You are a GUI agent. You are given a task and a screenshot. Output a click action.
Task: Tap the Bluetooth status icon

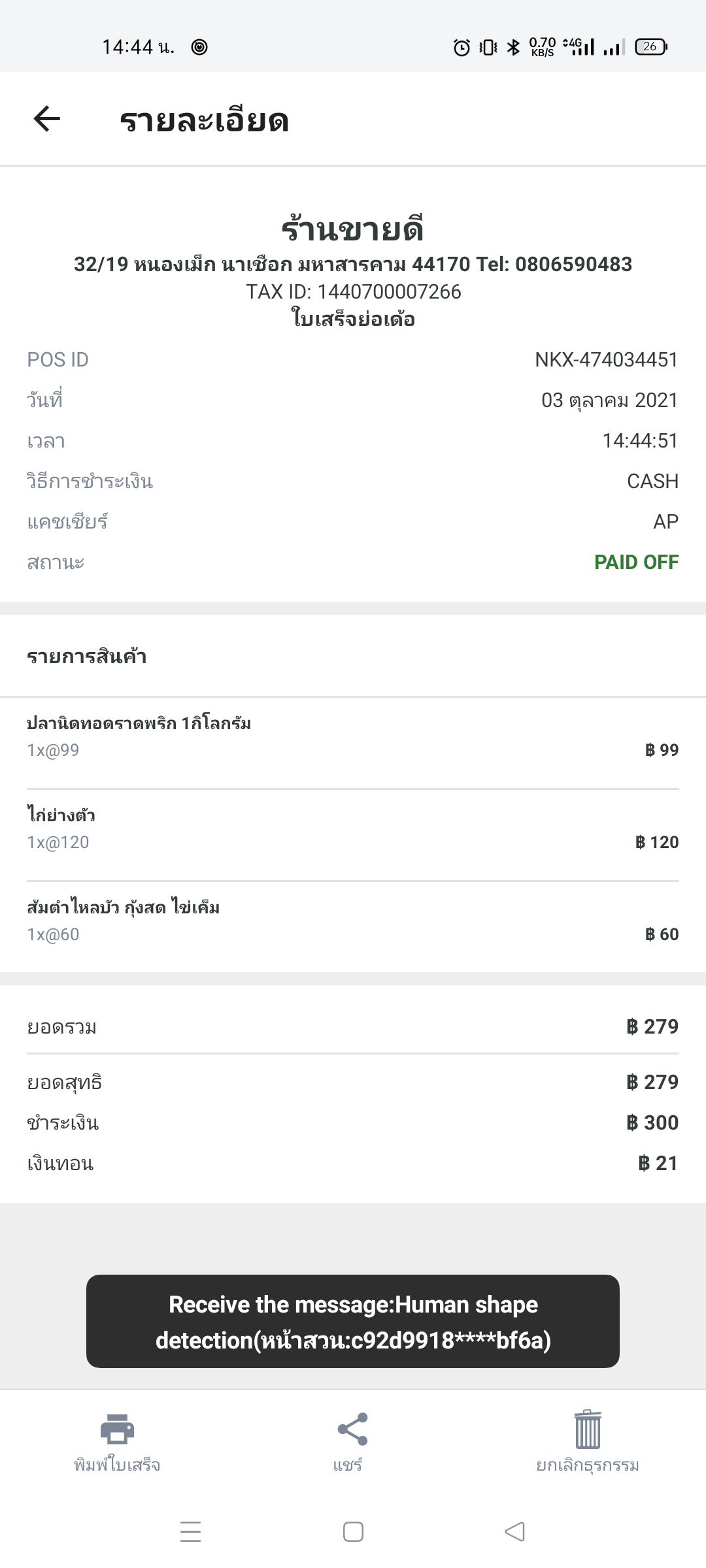514,47
